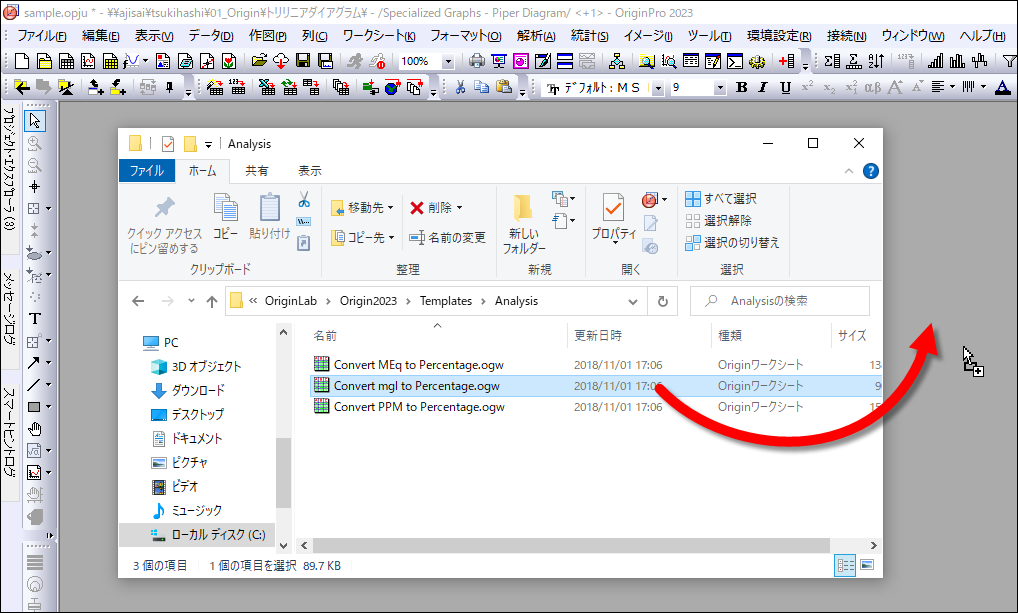This screenshot has height=613, width=1018.
Task: Click the Explorer up-folder arrow
Action: coord(212,301)
